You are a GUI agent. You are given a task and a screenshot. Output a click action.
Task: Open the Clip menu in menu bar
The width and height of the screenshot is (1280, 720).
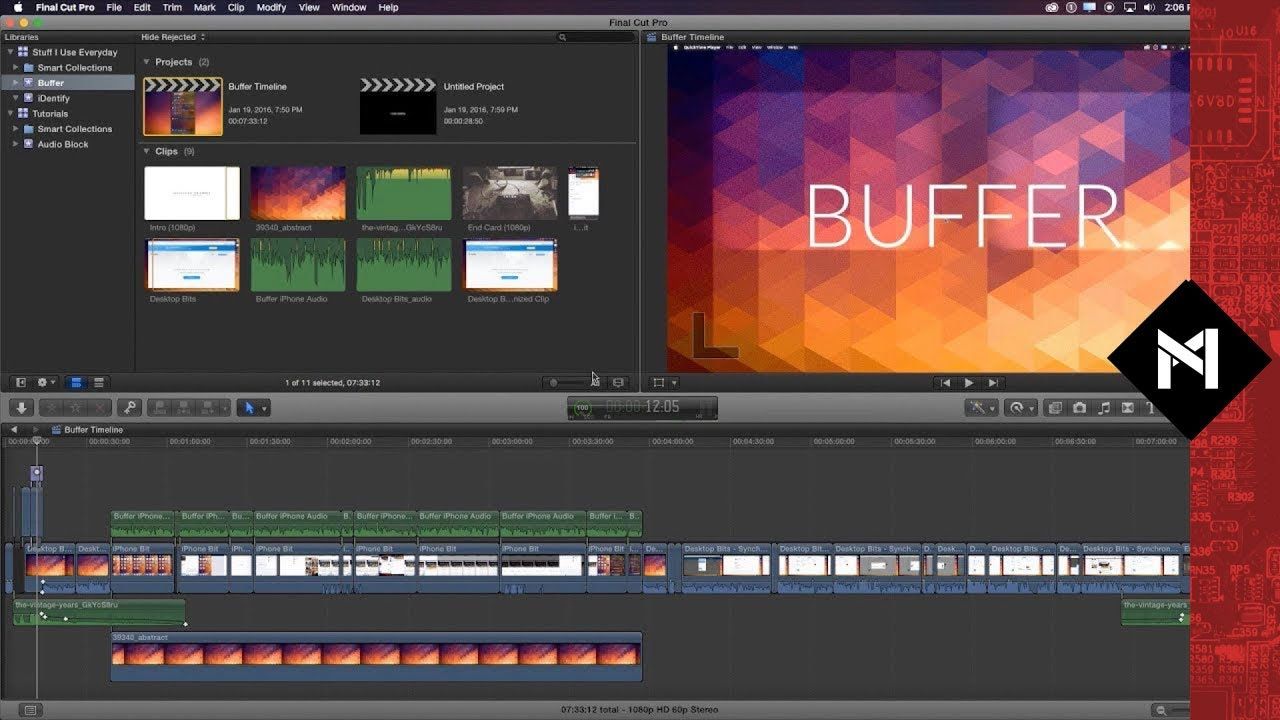235,7
